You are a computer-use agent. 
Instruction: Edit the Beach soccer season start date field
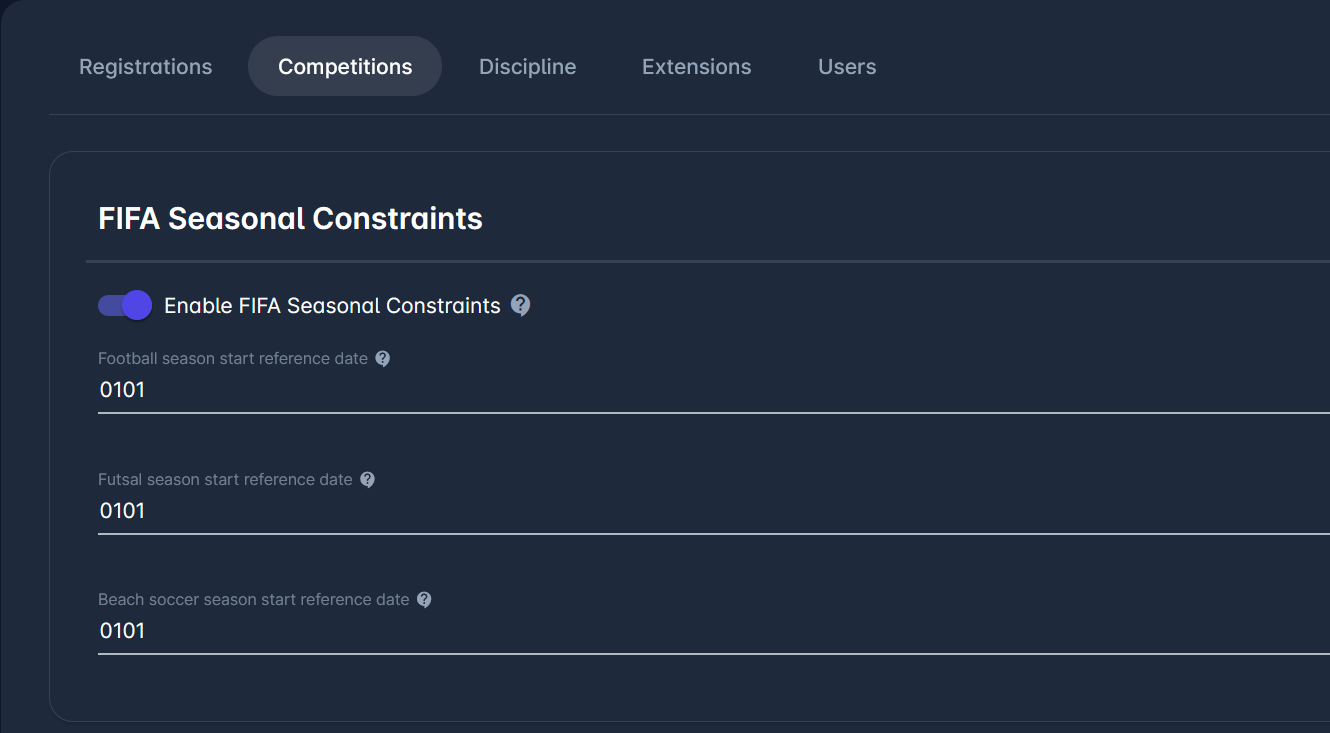[x=700, y=631]
